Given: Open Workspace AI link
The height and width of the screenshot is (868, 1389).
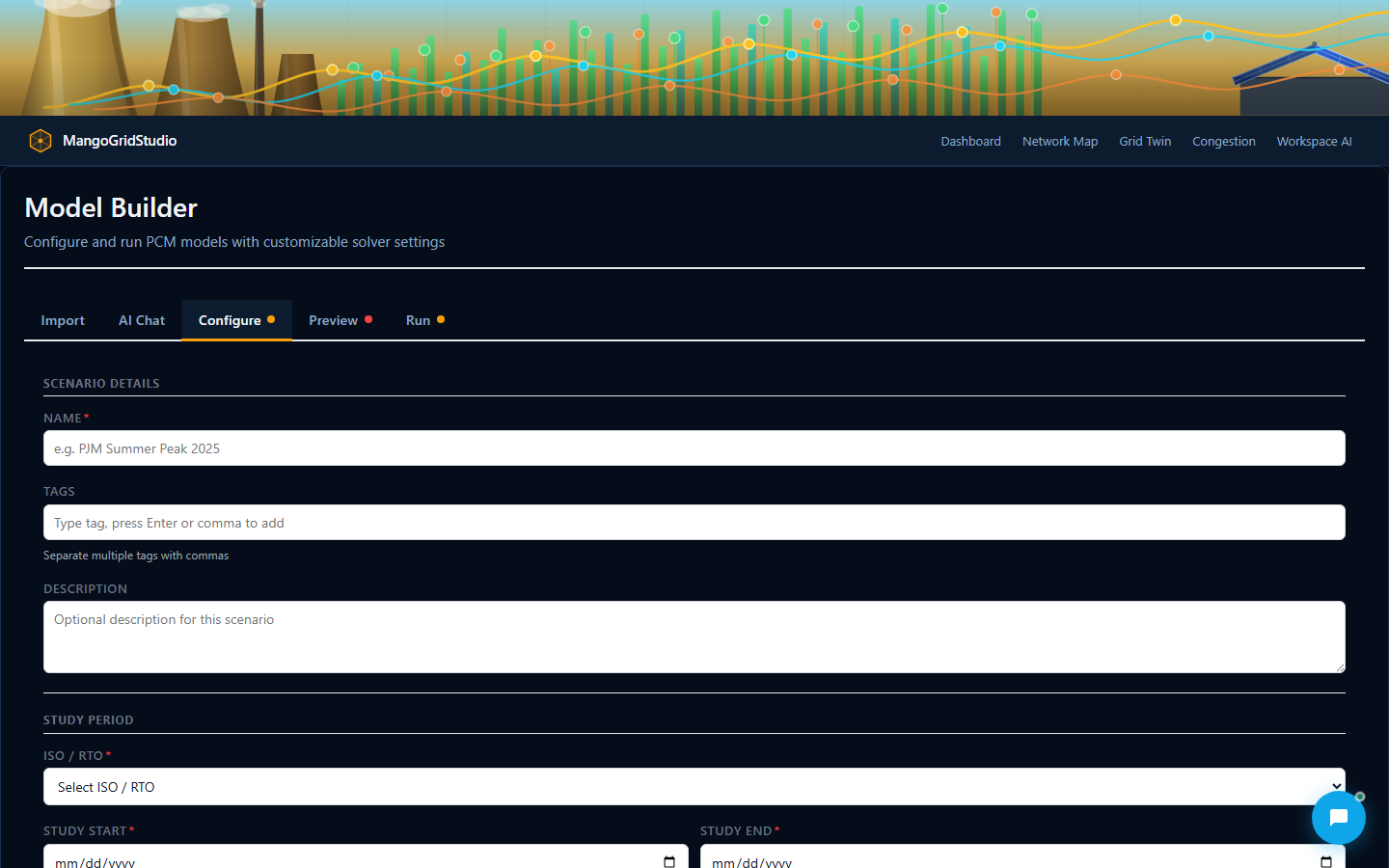Looking at the screenshot, I should point(1314,141).
